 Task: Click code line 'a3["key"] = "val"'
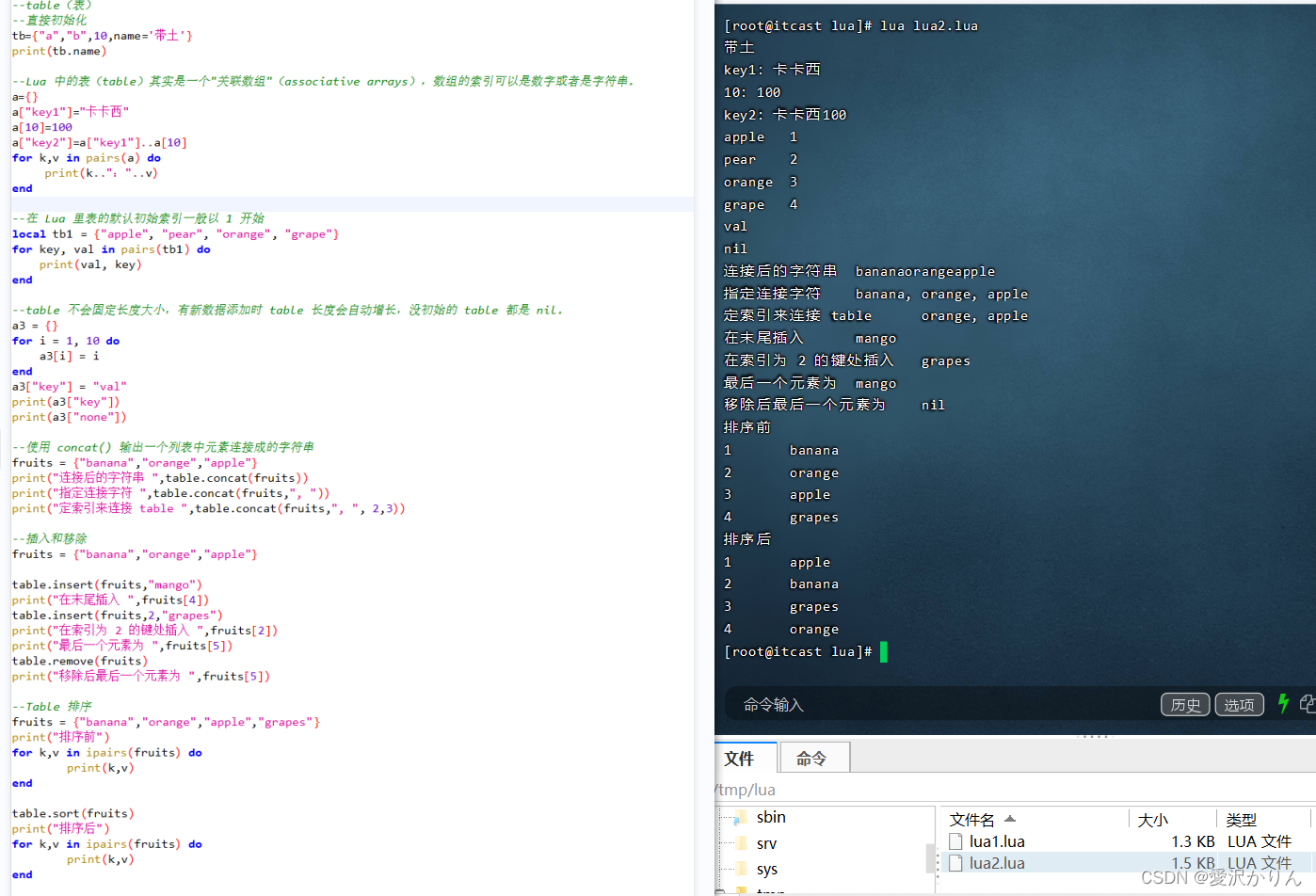(69, 386)
